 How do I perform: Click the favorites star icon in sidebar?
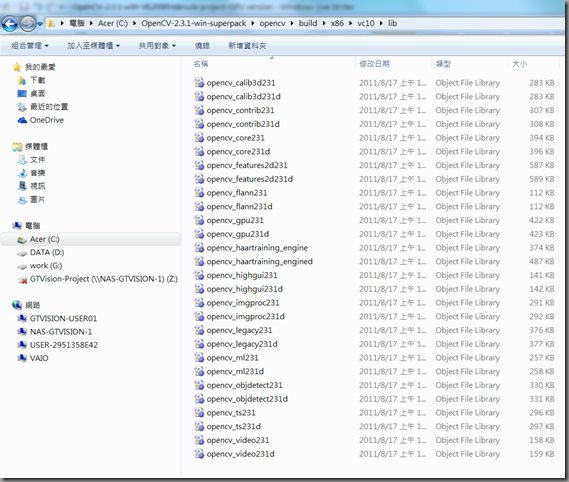coord(17,67)
